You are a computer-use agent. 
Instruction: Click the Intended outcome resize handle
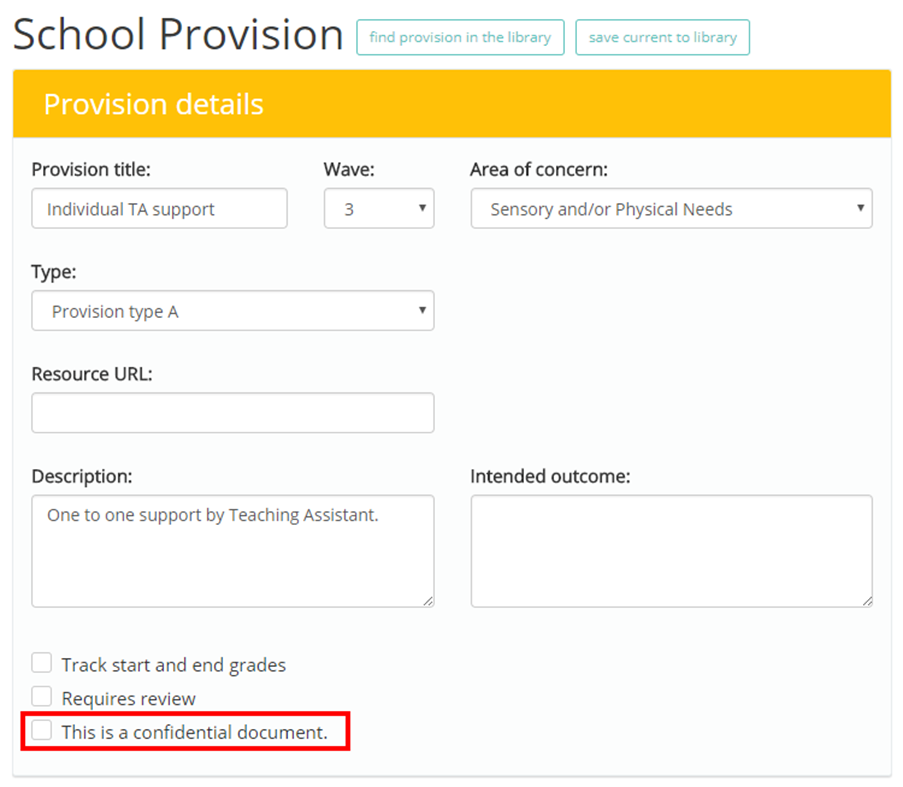(866, 601)
